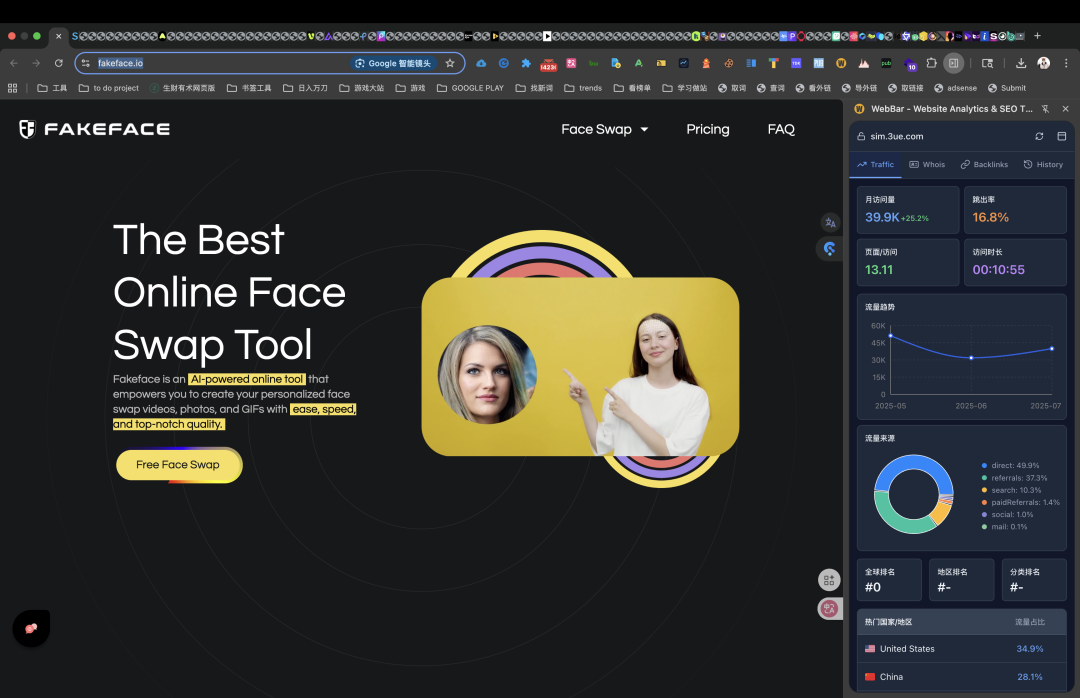Open the tab search icon in toolbar
1080x698 pixels.
(987, 63)
